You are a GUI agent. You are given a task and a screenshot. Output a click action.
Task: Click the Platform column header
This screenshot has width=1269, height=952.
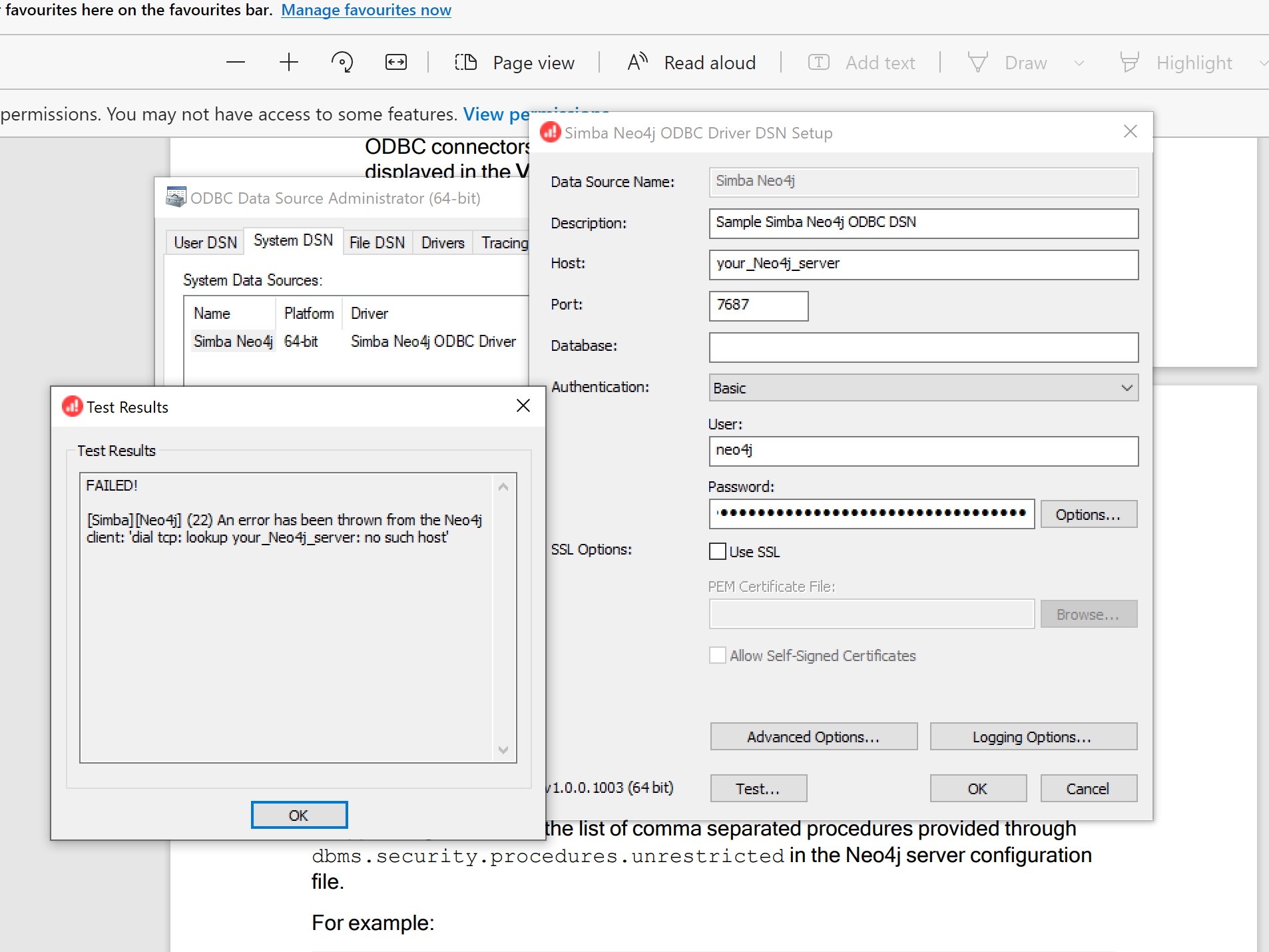pyautogui.click(x=309, y=314)
